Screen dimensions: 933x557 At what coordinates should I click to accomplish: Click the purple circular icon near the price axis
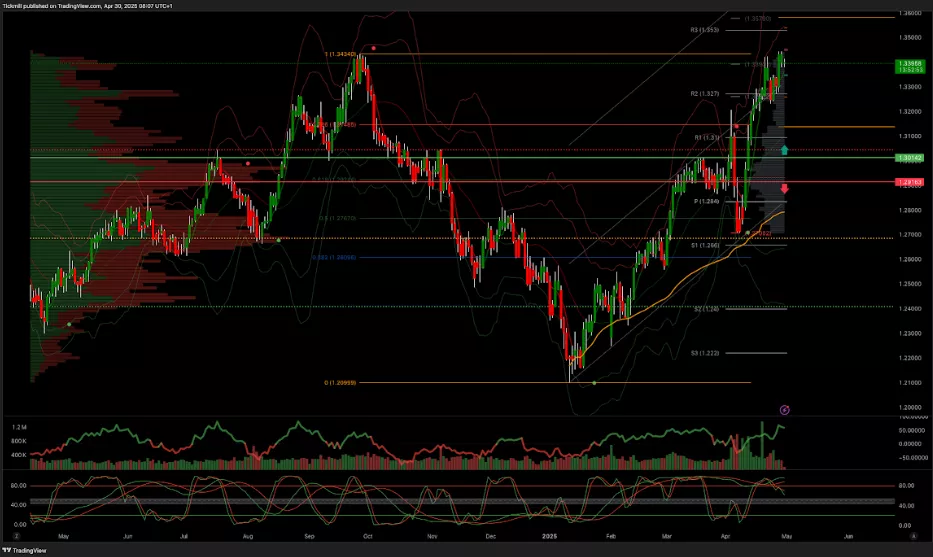[x=785, y=409]
